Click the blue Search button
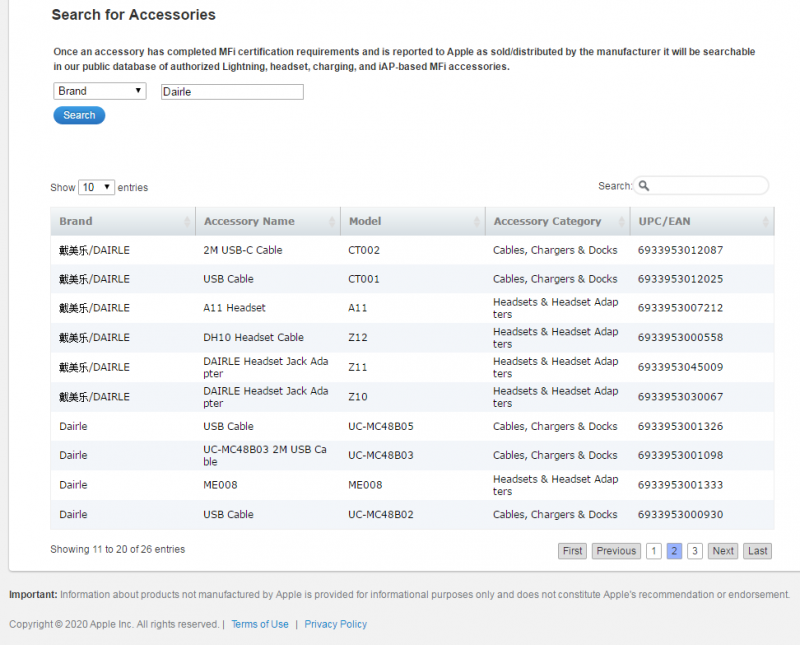The height and width of the screenshot is (645, 800). [x=79, y=115]
